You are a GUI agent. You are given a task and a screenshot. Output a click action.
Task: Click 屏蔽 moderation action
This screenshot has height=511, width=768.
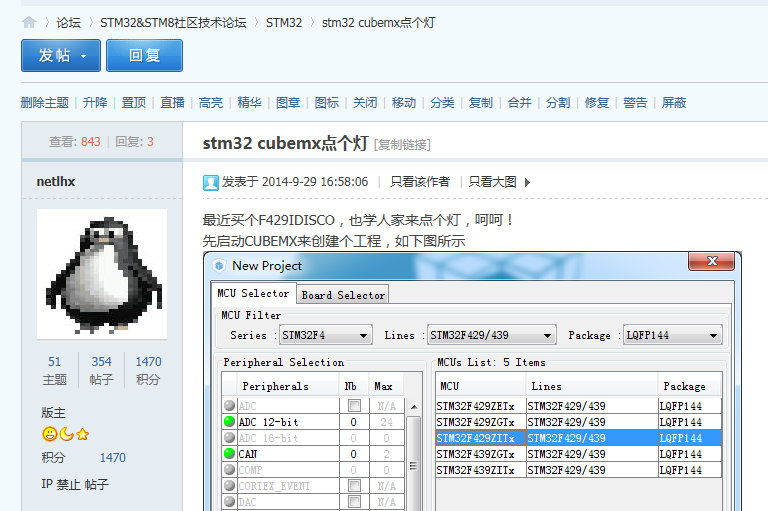pyautogui.click(x=674, y=102)
